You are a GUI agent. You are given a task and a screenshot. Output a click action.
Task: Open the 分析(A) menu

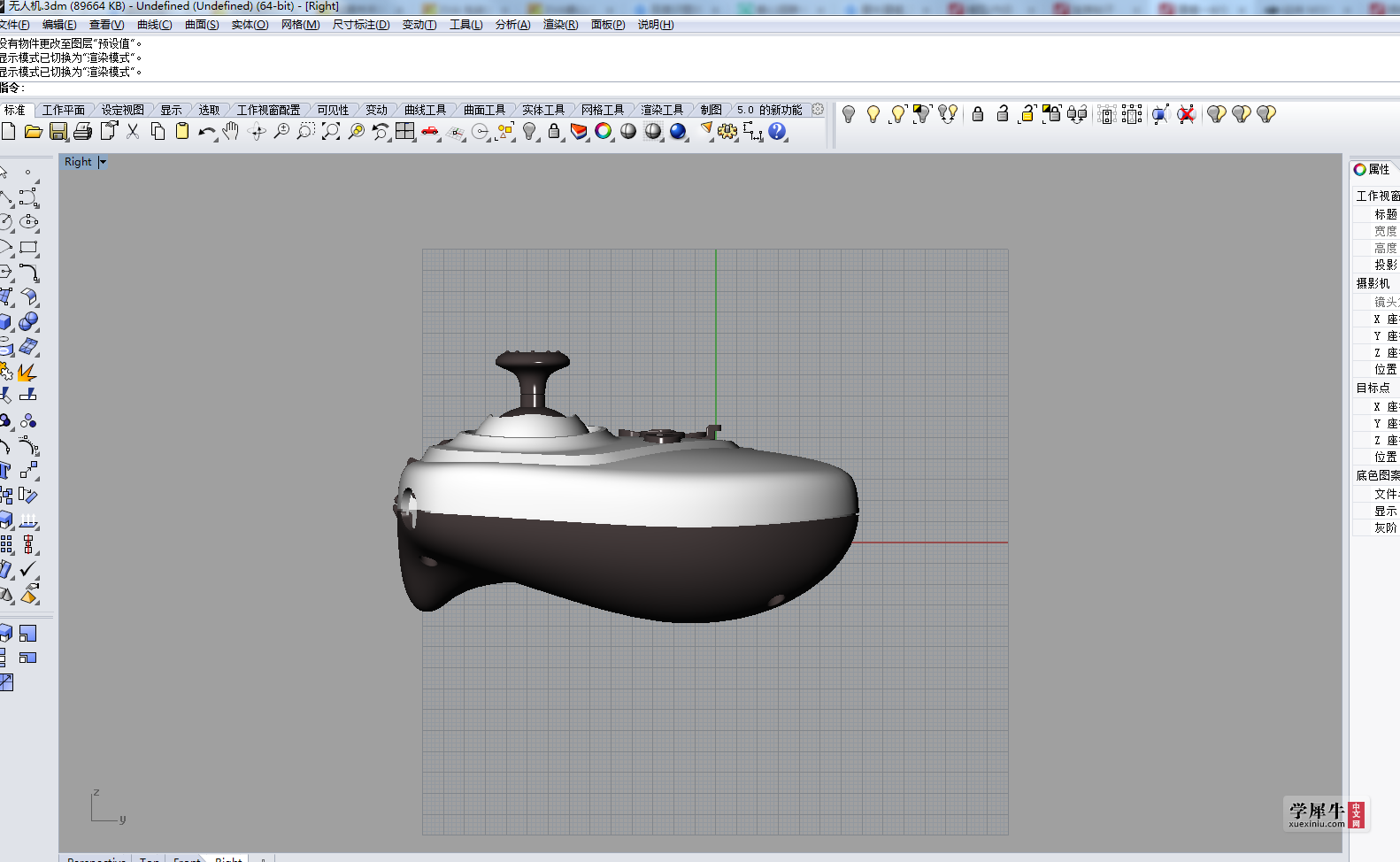tap(512, 25)
